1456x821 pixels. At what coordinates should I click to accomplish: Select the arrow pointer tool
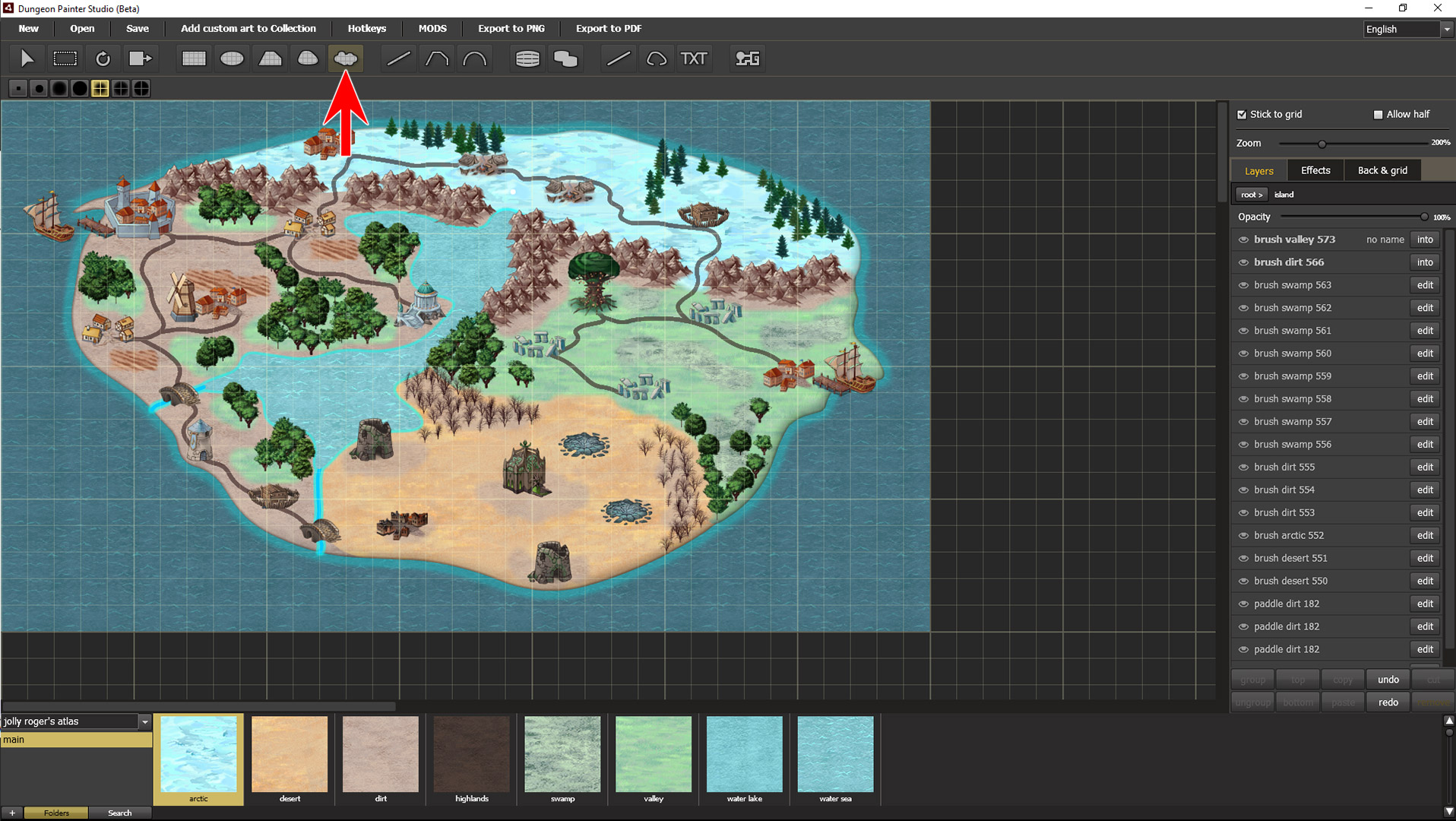[27, 59]
